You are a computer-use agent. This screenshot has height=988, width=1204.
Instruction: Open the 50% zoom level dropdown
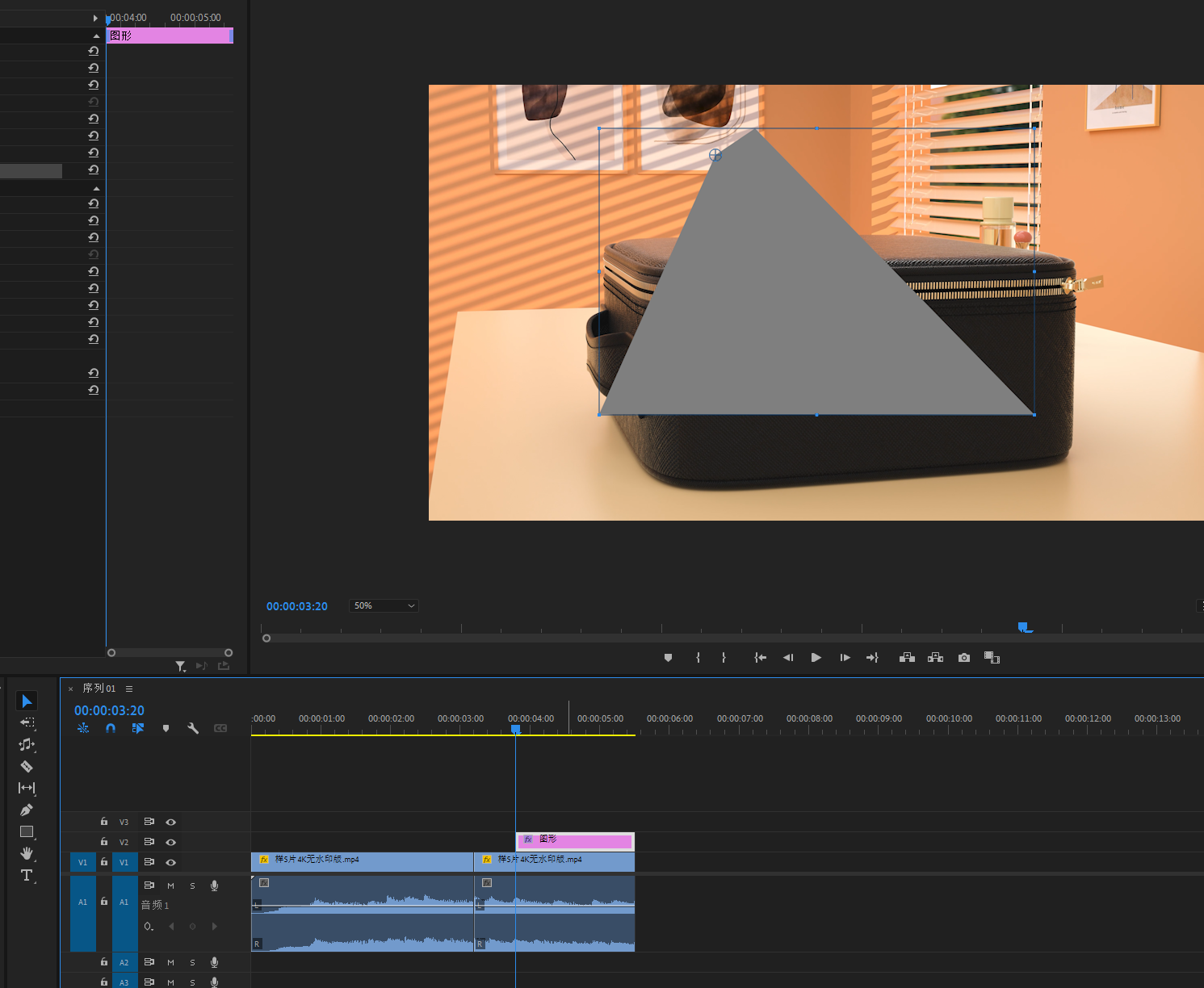click(384, 605)
